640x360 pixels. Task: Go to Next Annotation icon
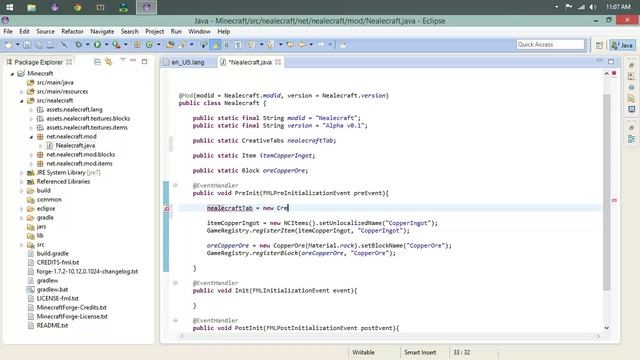(251, 45)
